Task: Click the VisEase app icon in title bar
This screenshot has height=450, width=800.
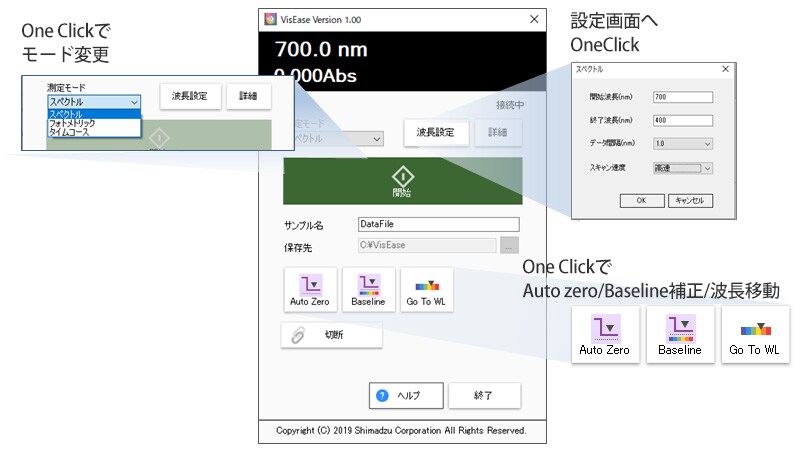Action: click(270, 19)
